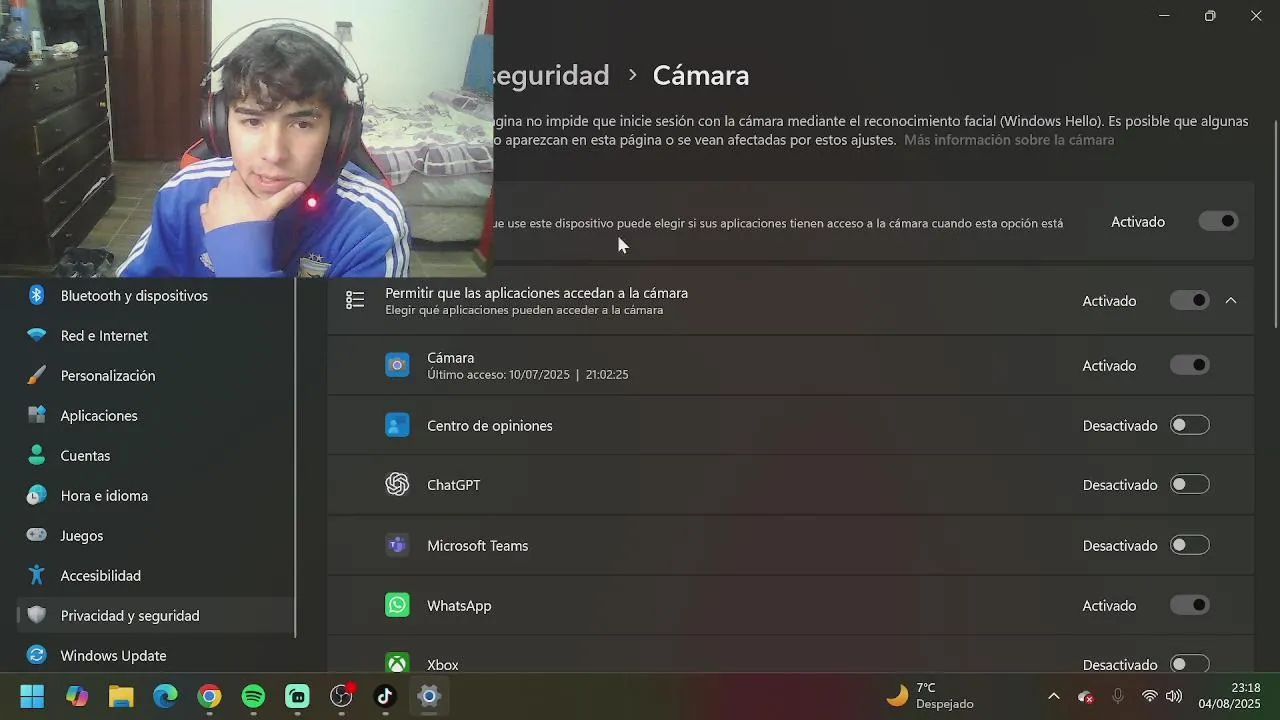Click the Accesibilidad figure icon

coord(37,575)
